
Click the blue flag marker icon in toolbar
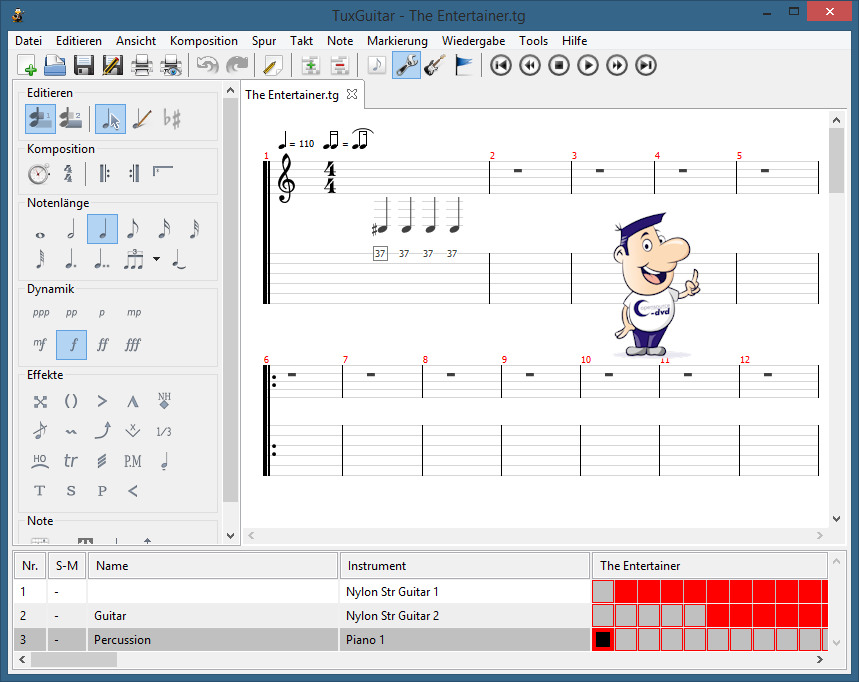pos(463,66)
